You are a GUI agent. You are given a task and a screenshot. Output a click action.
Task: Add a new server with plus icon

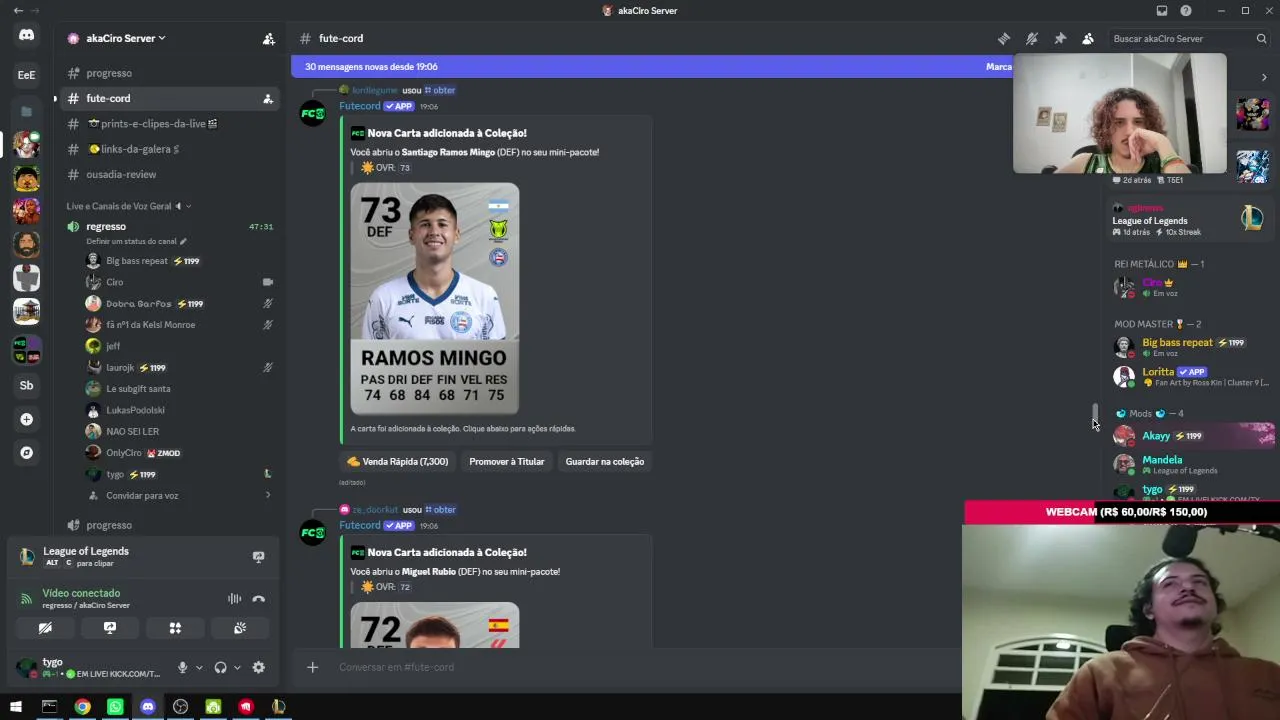click(x=27, y=419)
